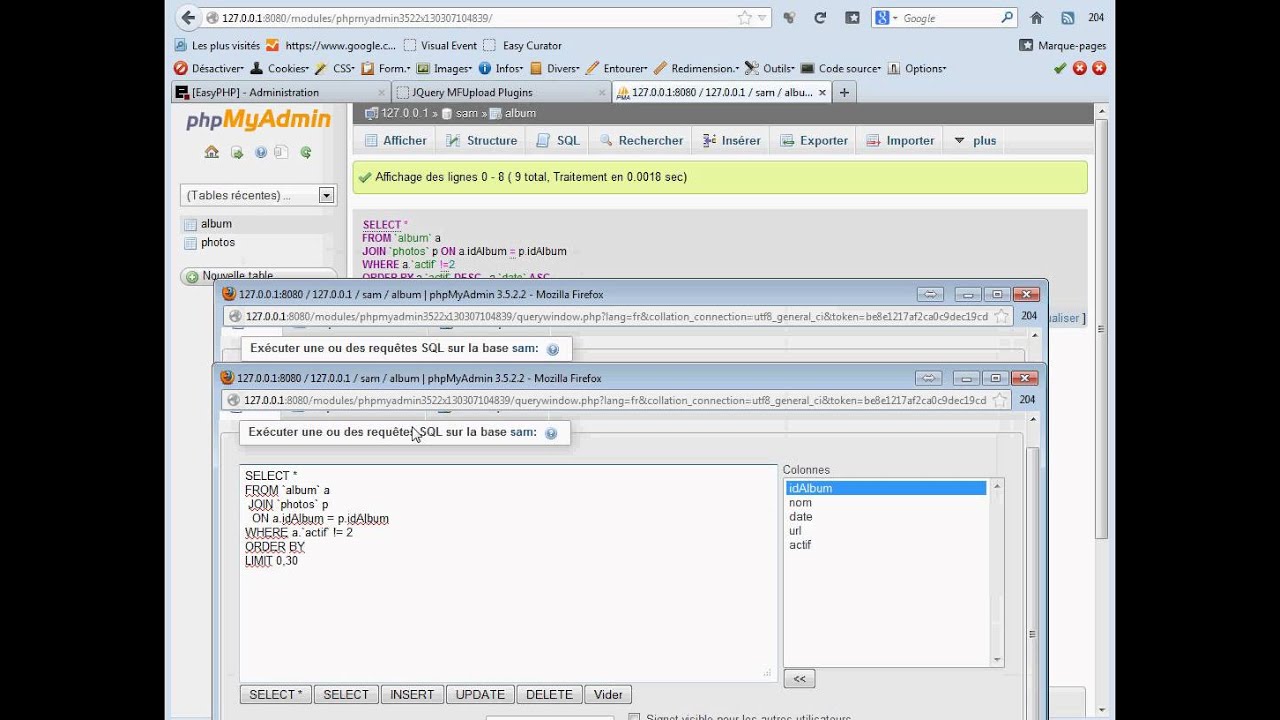Click the browser back arrow button
1280x720 pixels.
click(x=188, y=18)
